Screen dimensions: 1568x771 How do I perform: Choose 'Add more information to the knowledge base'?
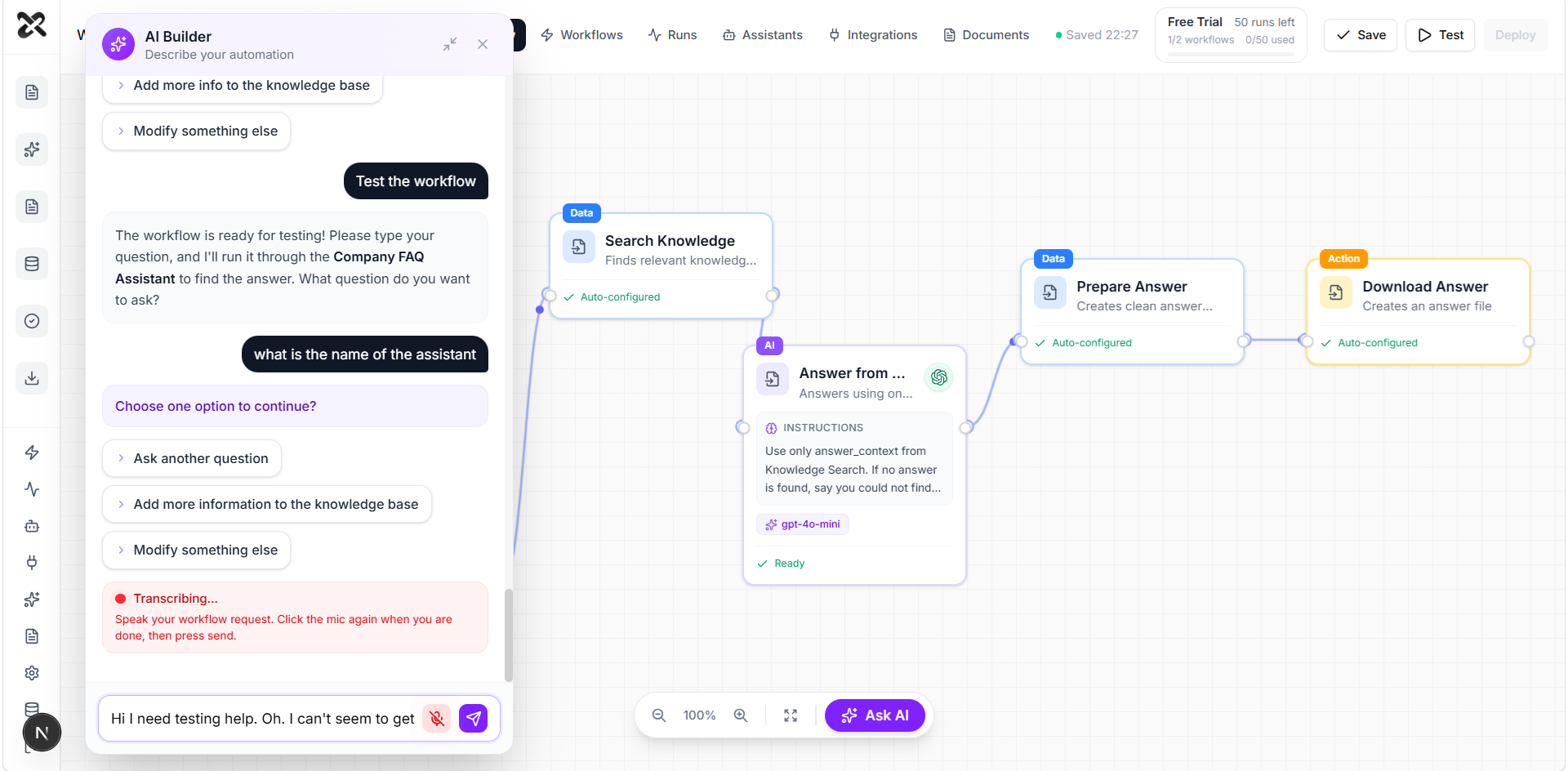[x=267, y=504]
